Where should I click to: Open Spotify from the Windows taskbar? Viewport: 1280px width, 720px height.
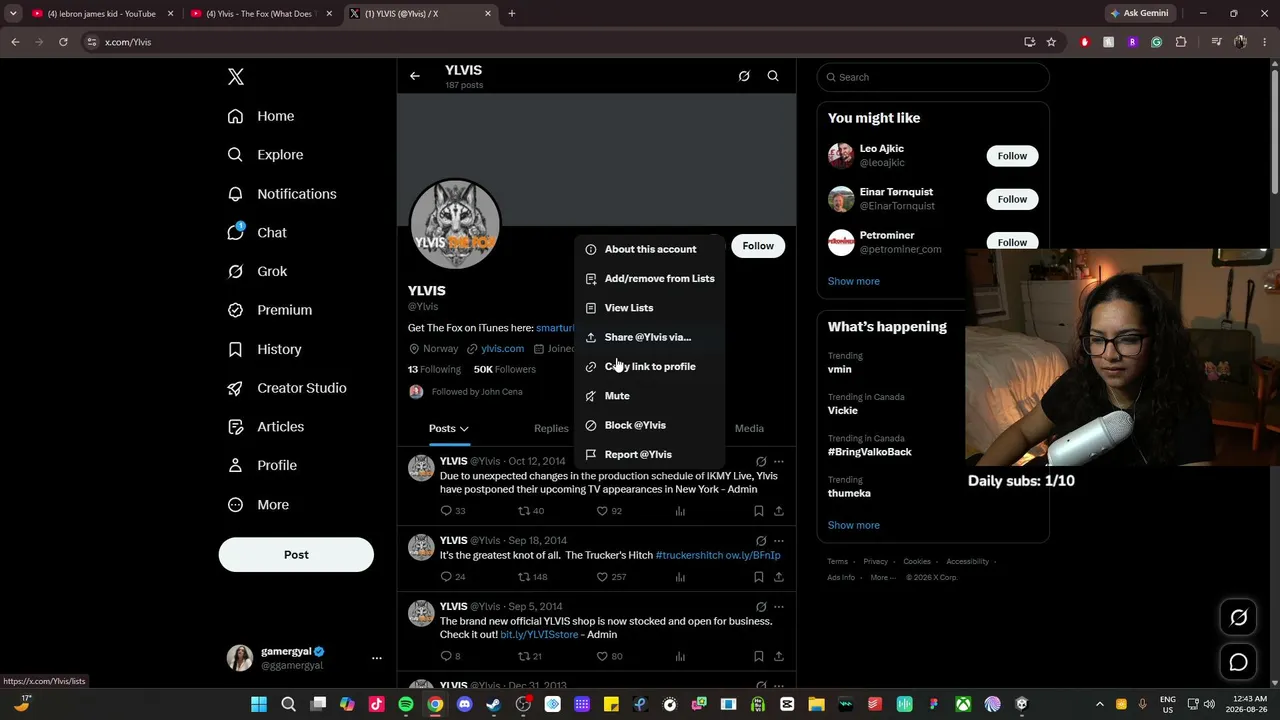pos(405,704)
